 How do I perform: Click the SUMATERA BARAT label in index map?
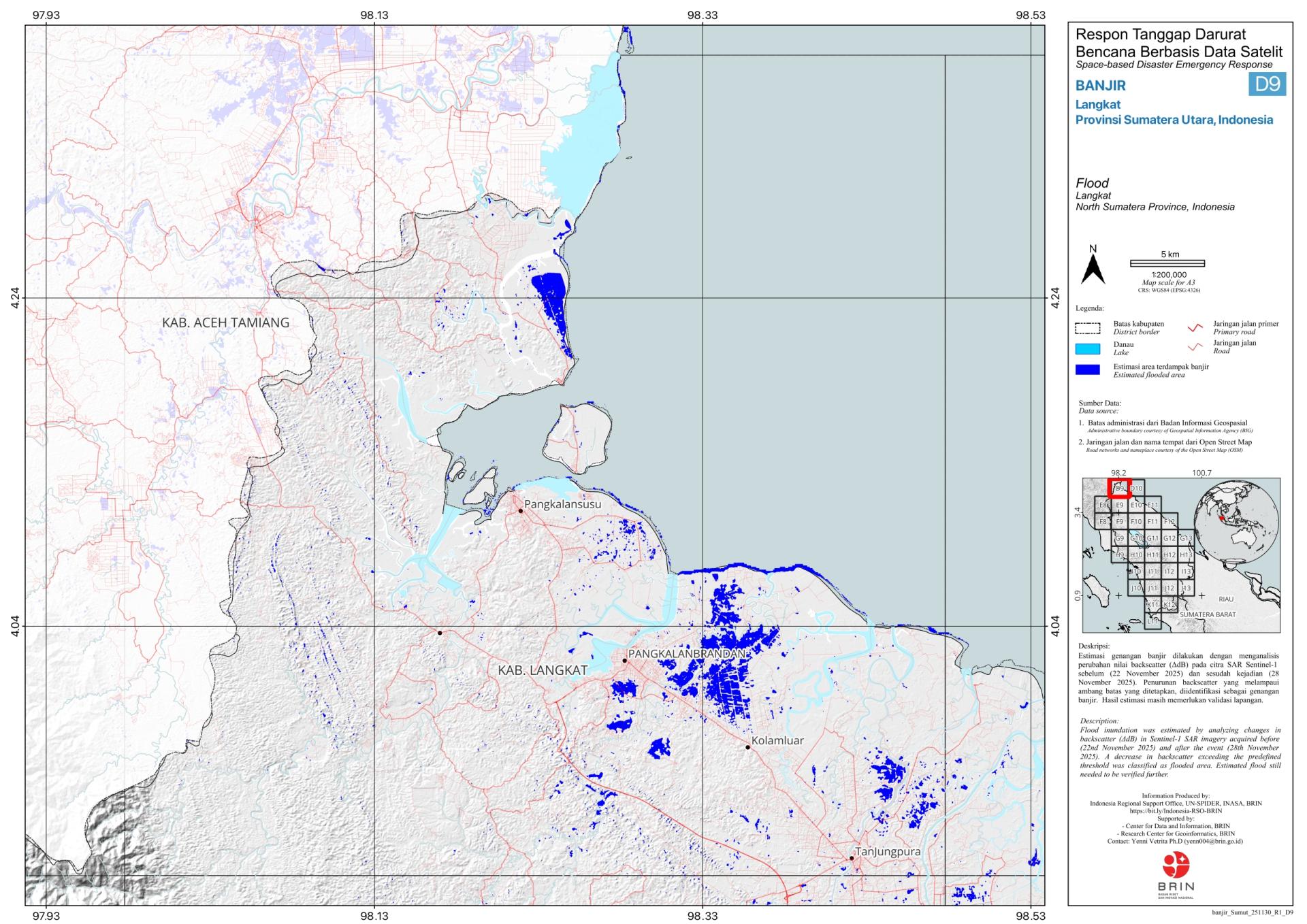click(1208, 614)
